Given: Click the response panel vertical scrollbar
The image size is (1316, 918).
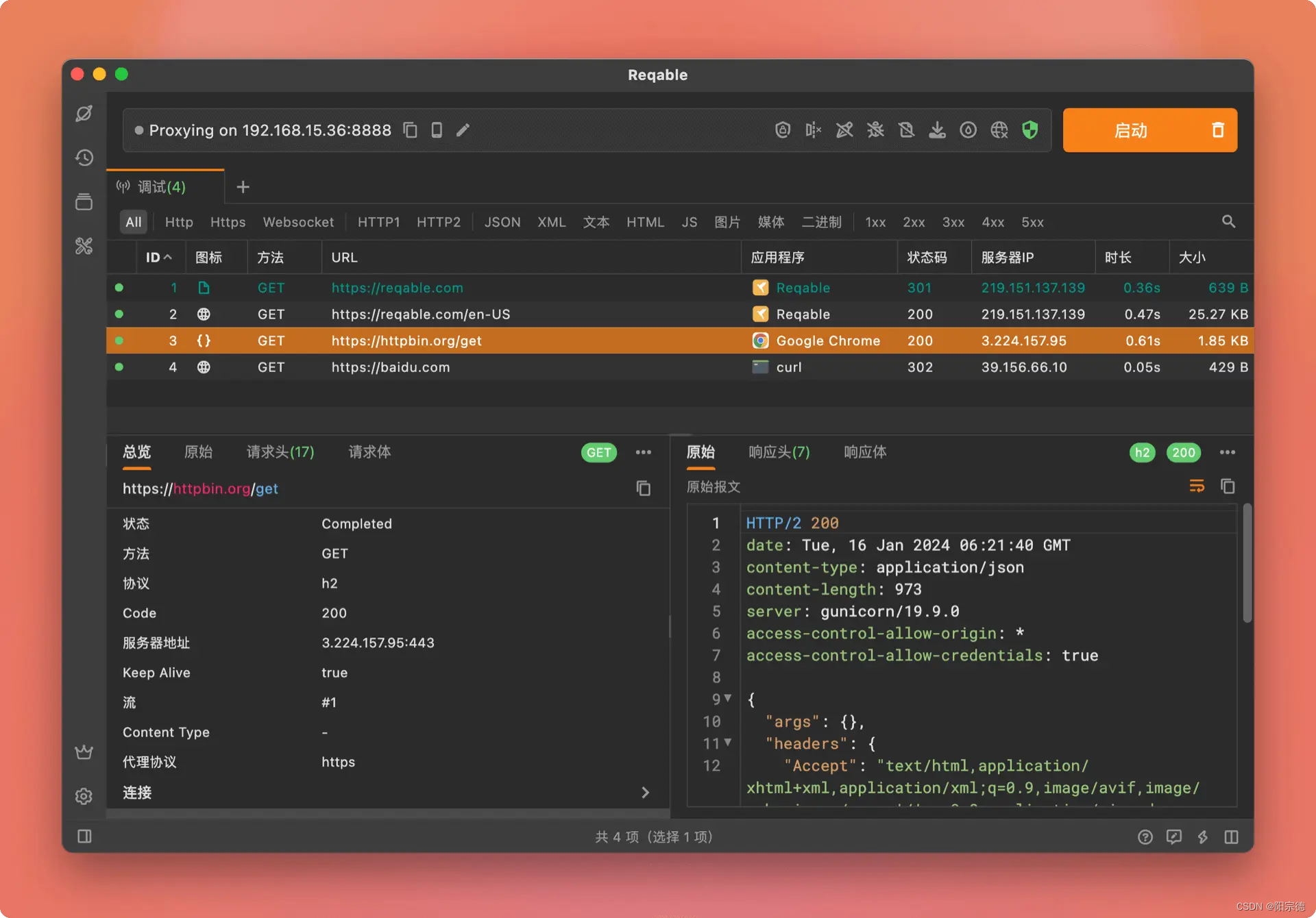Looking at the screenshot, I should pos(1247,562).
